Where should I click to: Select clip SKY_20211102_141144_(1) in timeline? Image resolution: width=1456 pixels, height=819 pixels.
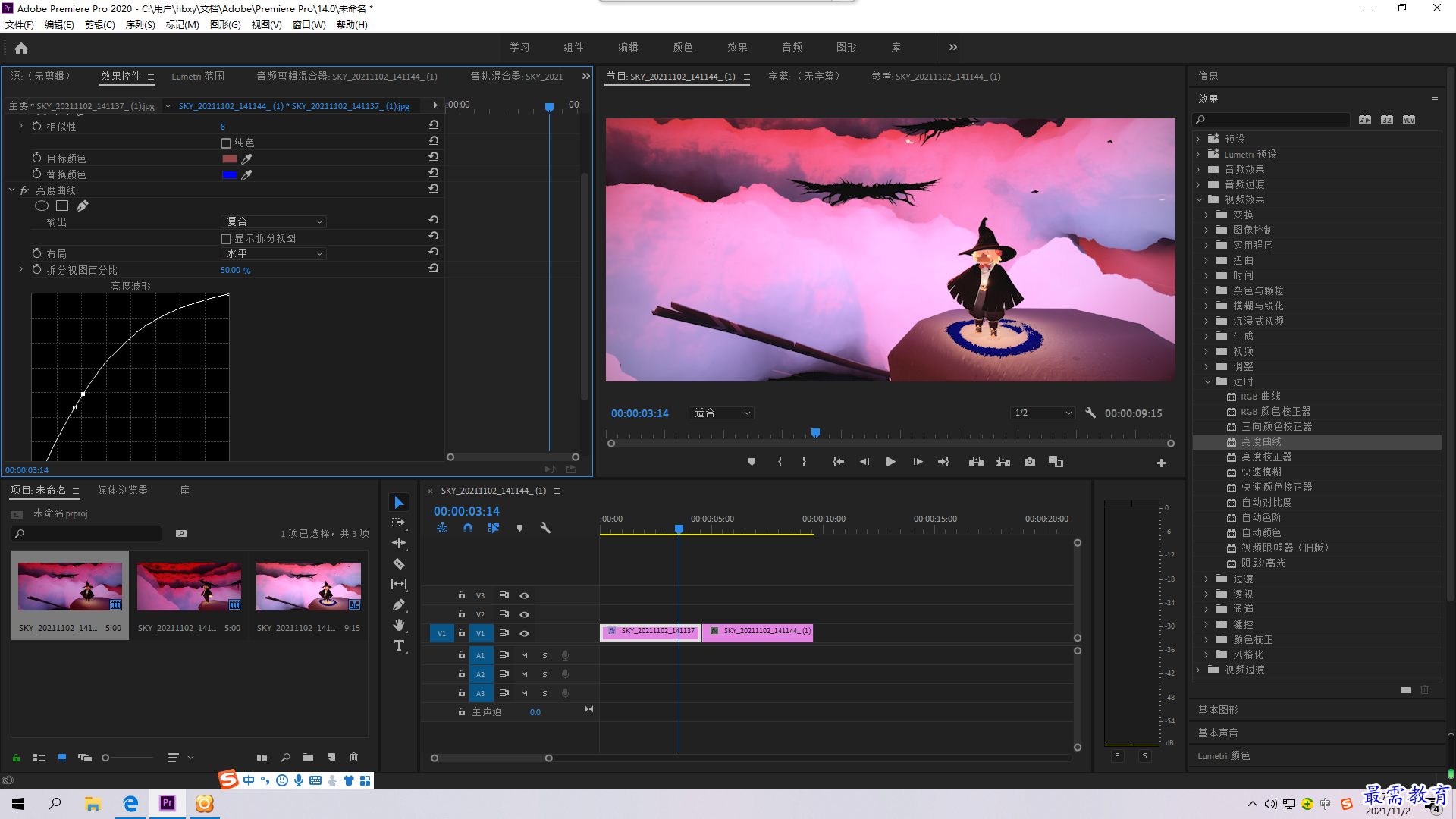(x=758, y=633)
